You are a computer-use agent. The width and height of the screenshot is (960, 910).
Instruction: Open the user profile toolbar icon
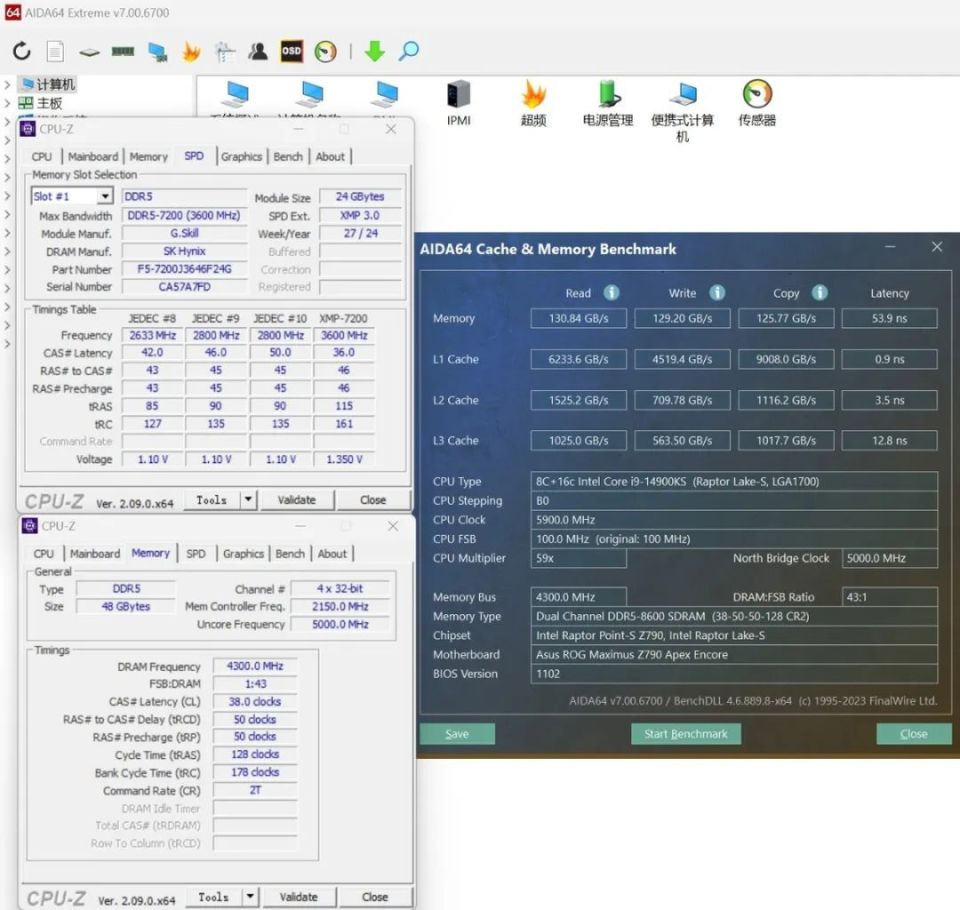258,51
